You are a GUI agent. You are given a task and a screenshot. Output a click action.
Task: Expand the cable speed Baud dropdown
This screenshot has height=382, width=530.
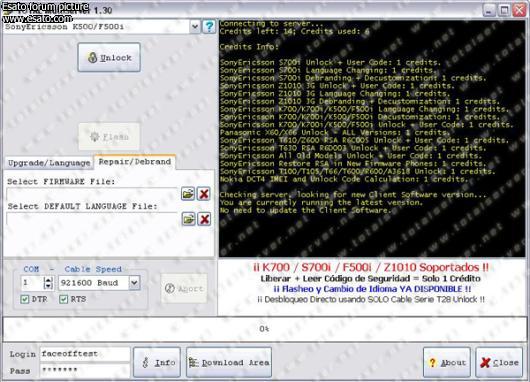[x=134, y=283]
